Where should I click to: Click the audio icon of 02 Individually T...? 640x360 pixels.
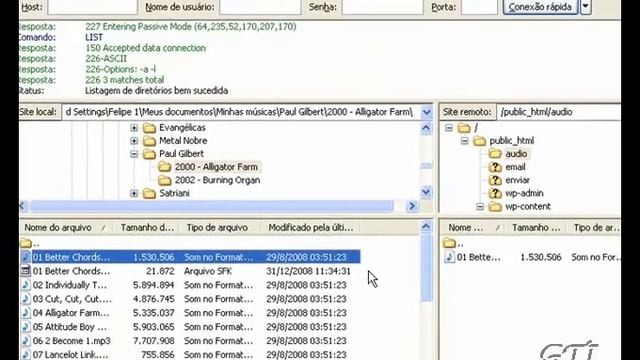26,285
